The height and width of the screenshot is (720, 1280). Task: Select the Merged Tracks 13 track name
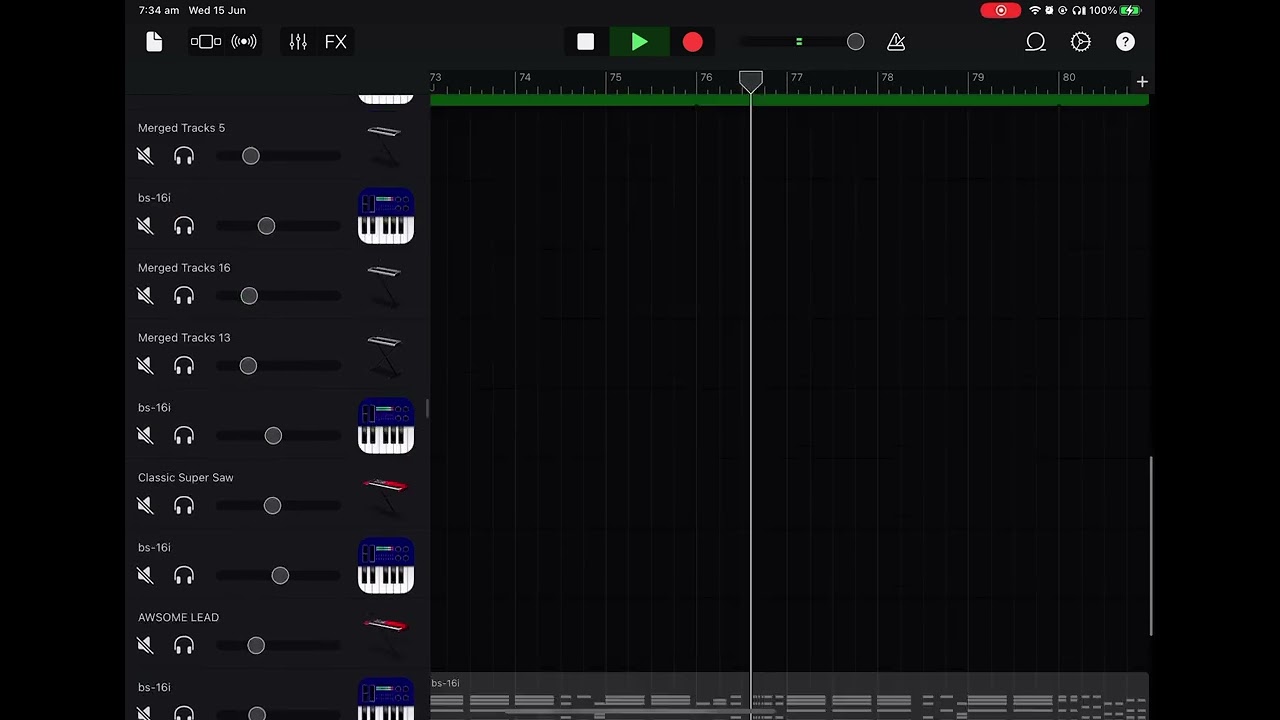coord(184,338)
